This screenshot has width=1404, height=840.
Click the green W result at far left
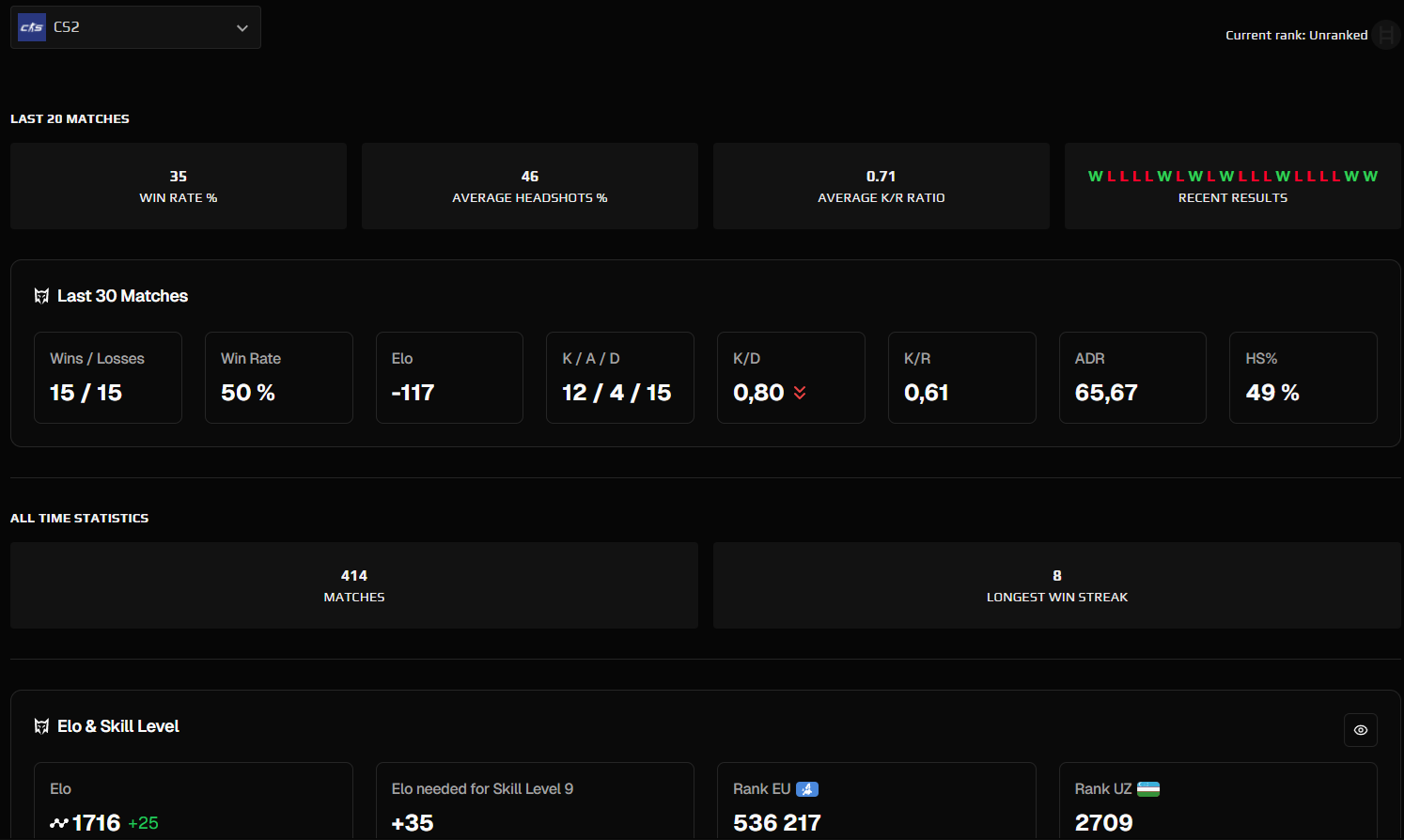pyautogui.click(x=1096, y=175)
